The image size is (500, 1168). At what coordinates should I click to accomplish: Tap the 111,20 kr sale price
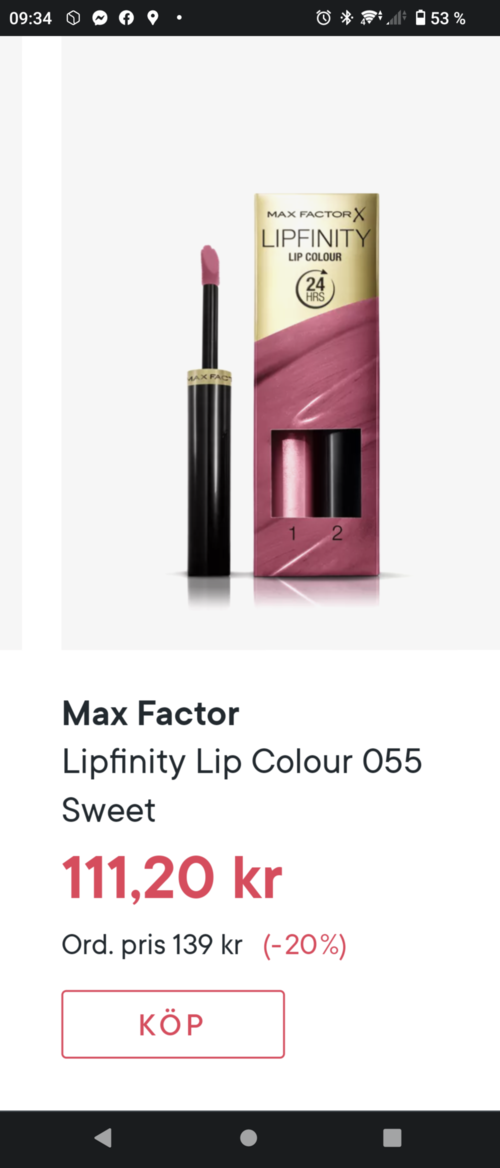pyautogui.click(x=172, y=878)
